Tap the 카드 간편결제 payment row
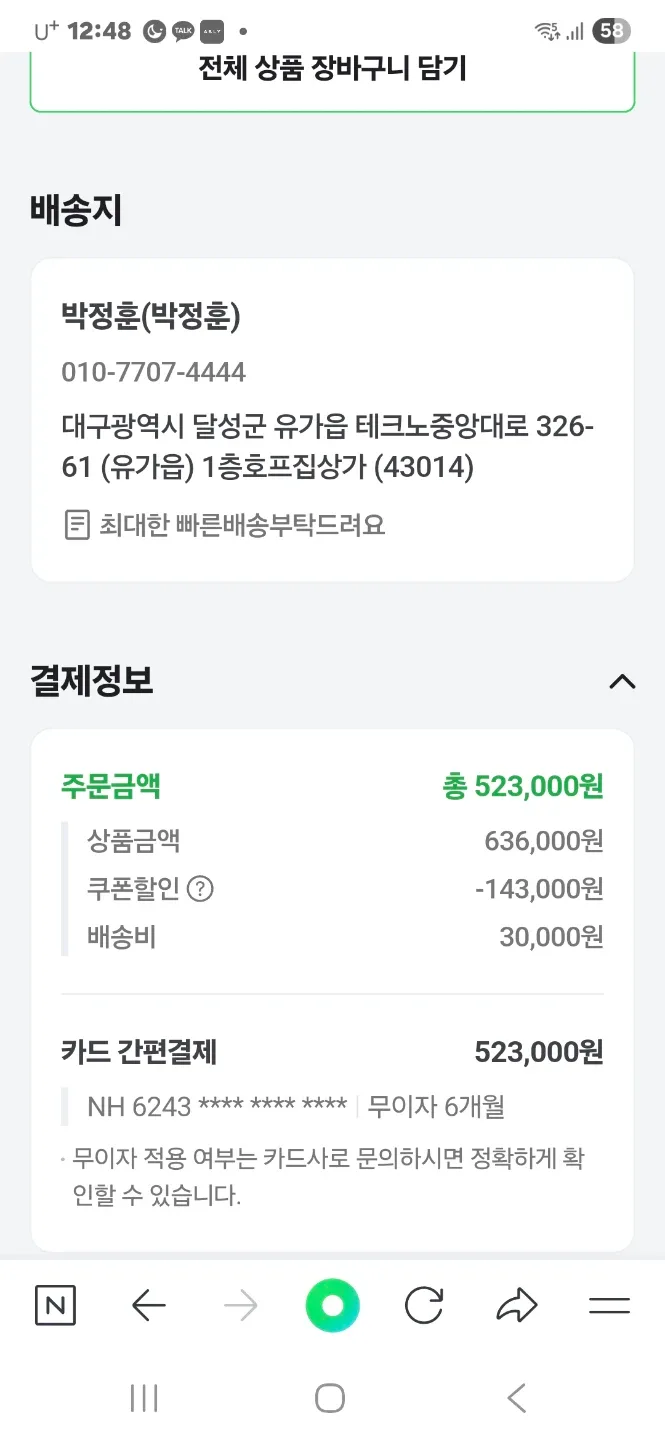This screenshot has width=665, height=1440. click(332, 1052)
